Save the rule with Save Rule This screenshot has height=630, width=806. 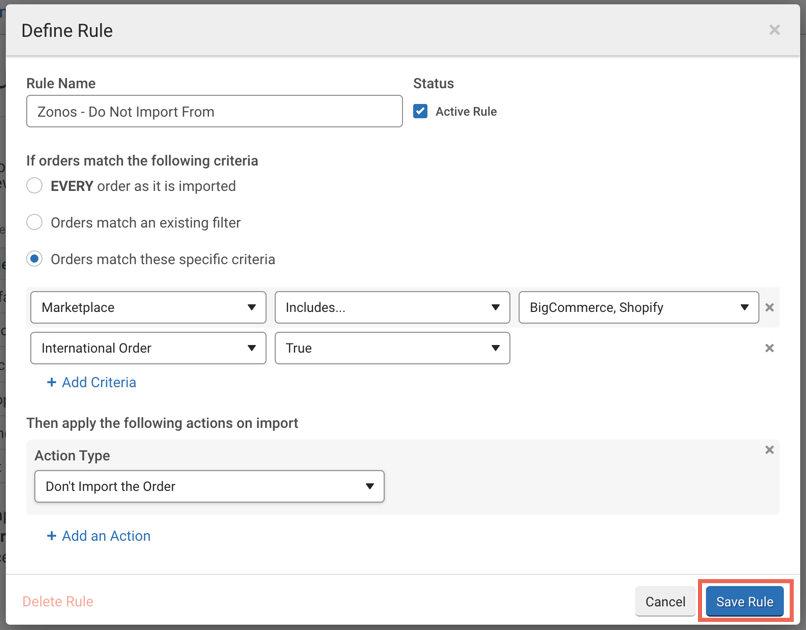click(745, 601)
